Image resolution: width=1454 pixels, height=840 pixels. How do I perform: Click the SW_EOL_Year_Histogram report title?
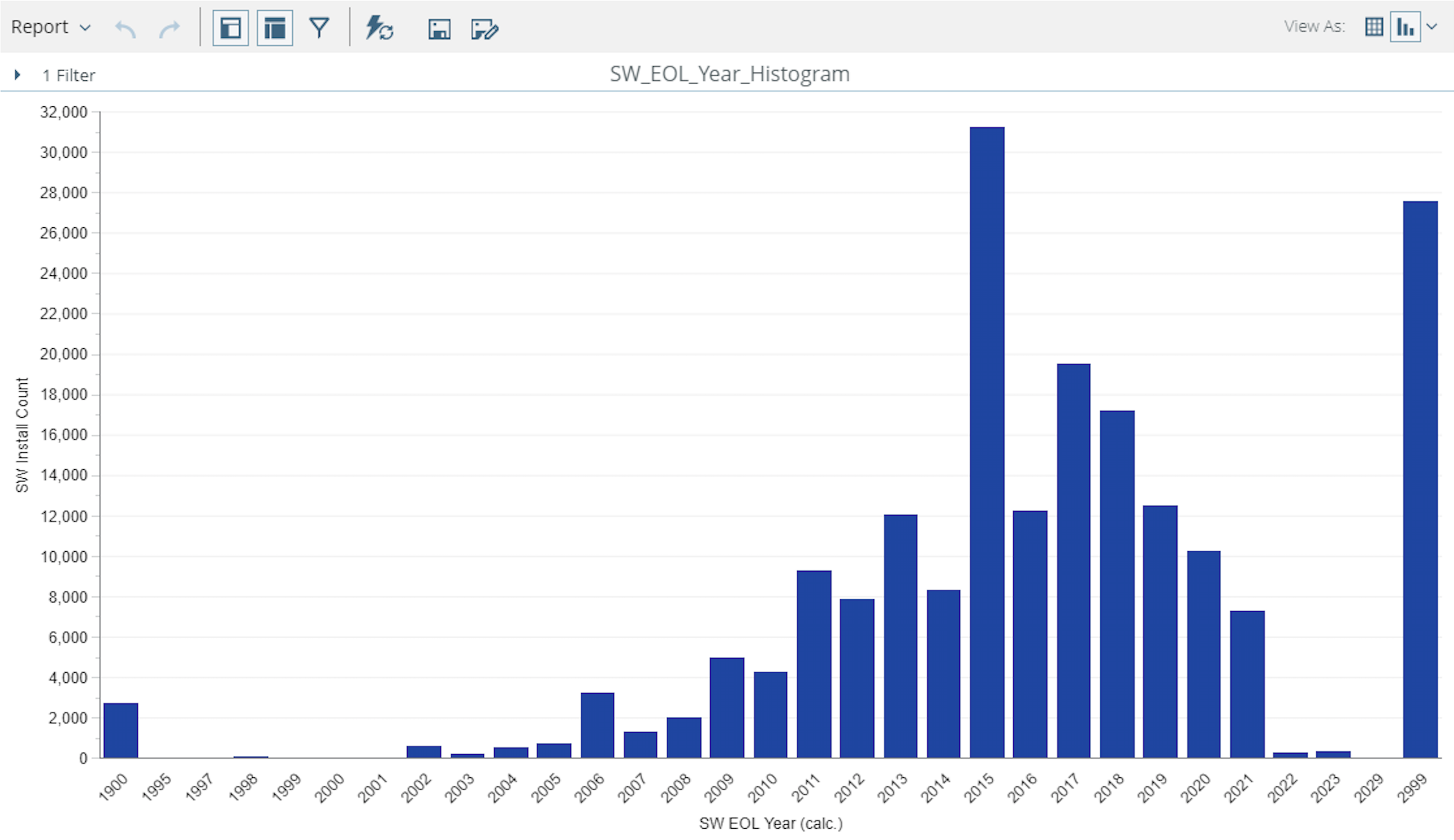click(x=729, y=74)
